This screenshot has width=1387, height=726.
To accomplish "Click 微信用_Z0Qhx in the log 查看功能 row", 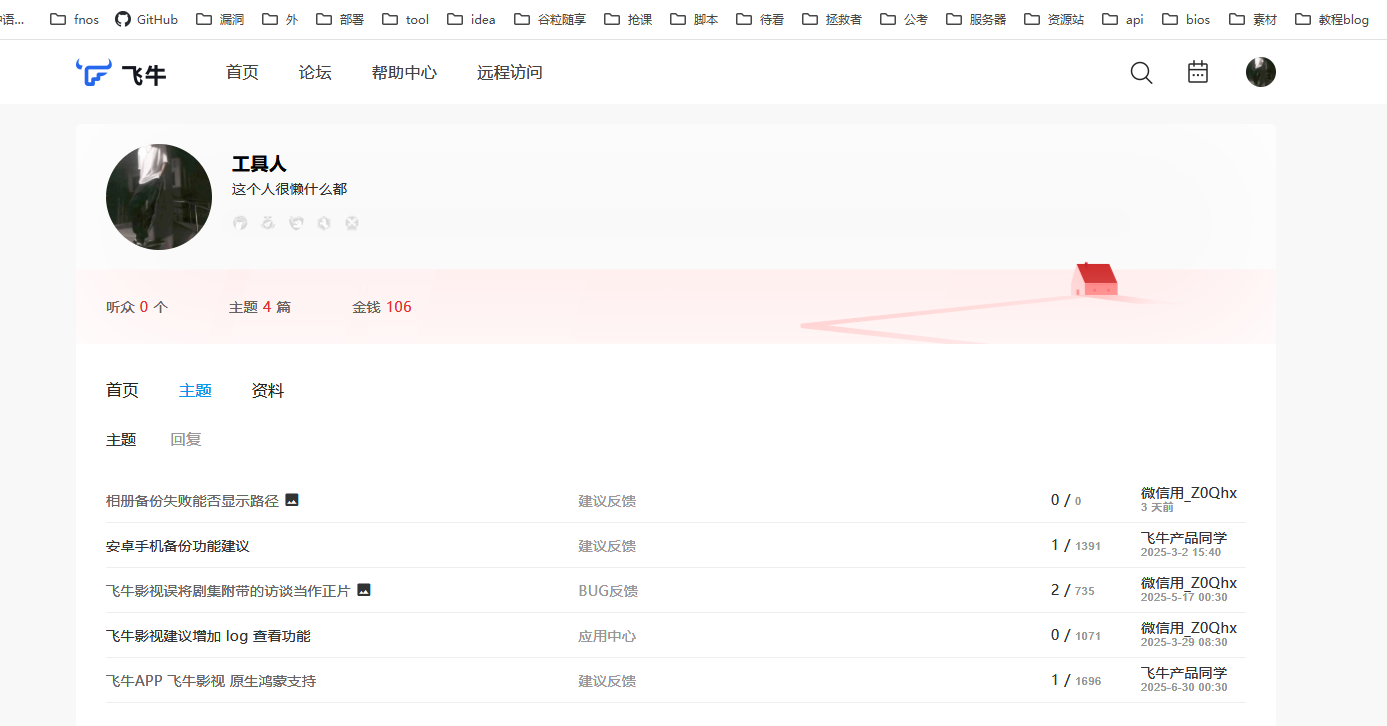I will 1189,628.
